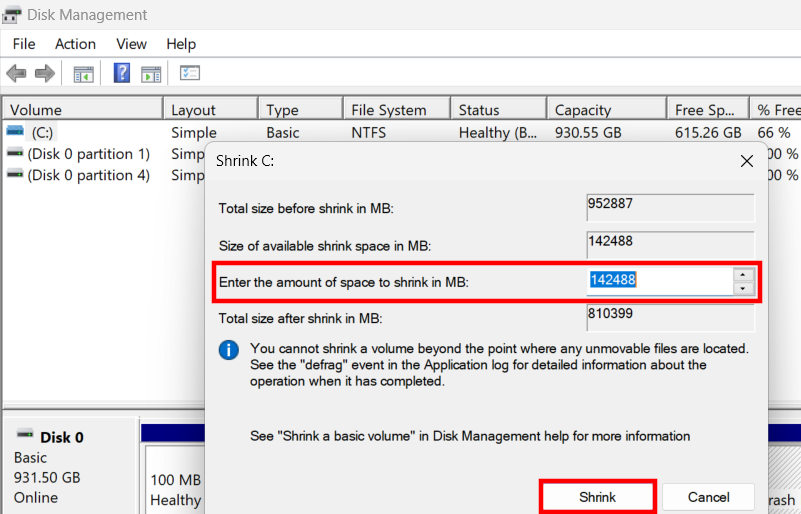Viewport: 801px width, 514px height.
Task: Decrease shrink amount with down spinner arrow
Action: point(742,289)
